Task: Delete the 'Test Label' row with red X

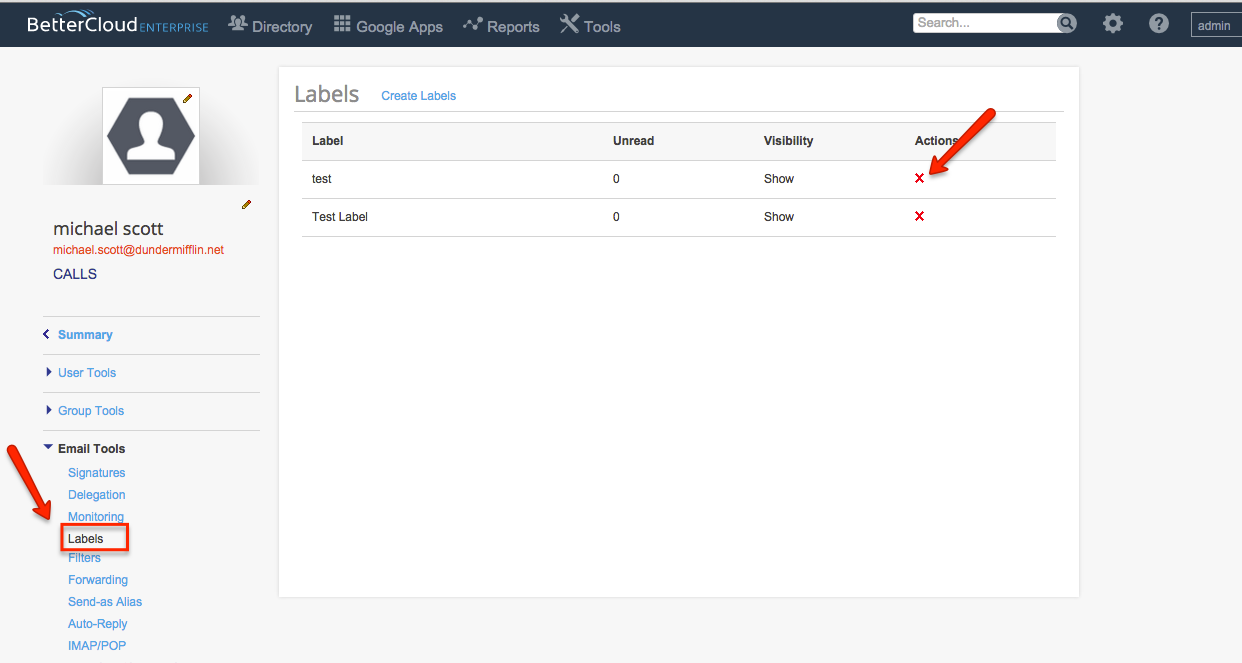Action: pos(919,216)
